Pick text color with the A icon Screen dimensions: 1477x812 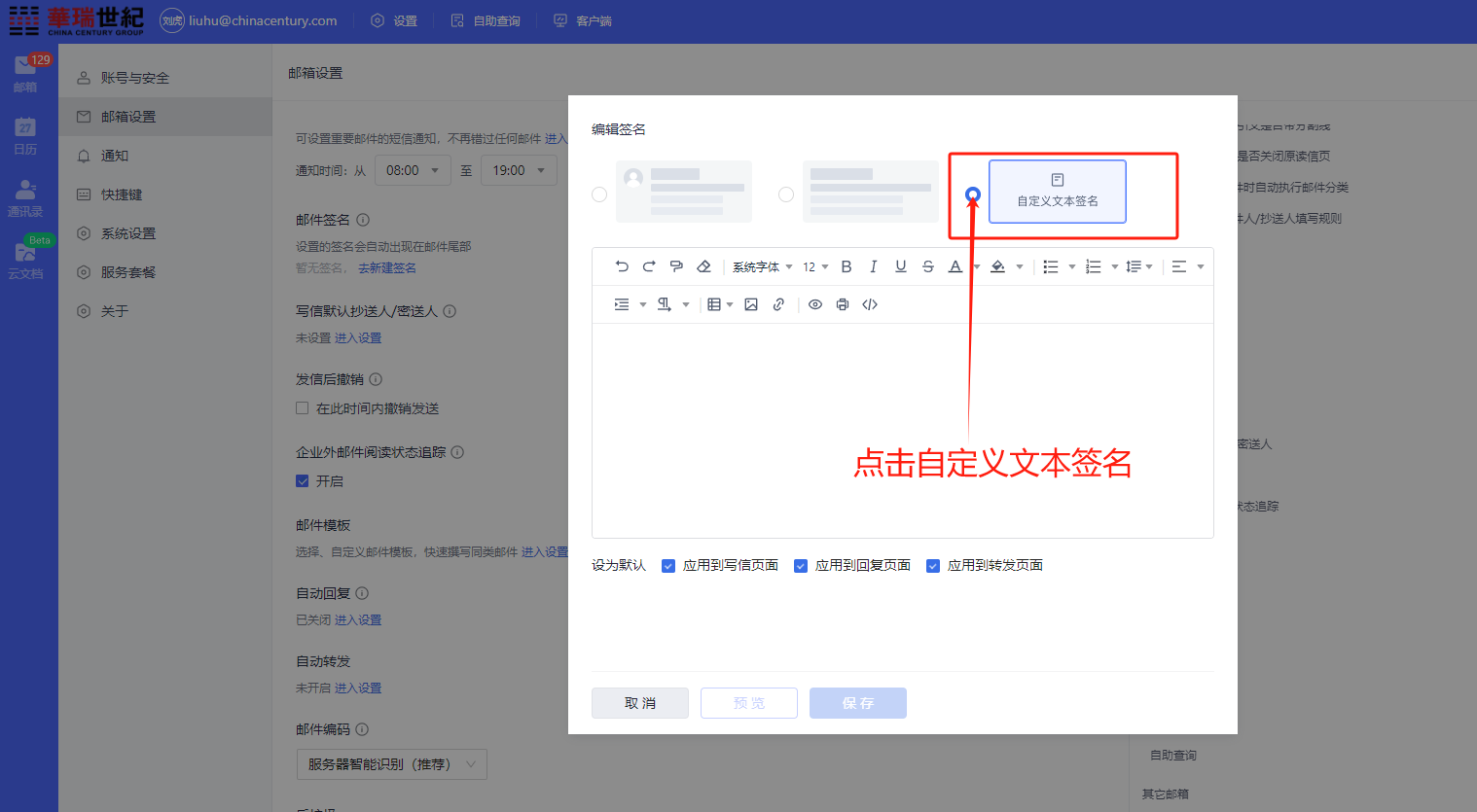coord(955,266)
